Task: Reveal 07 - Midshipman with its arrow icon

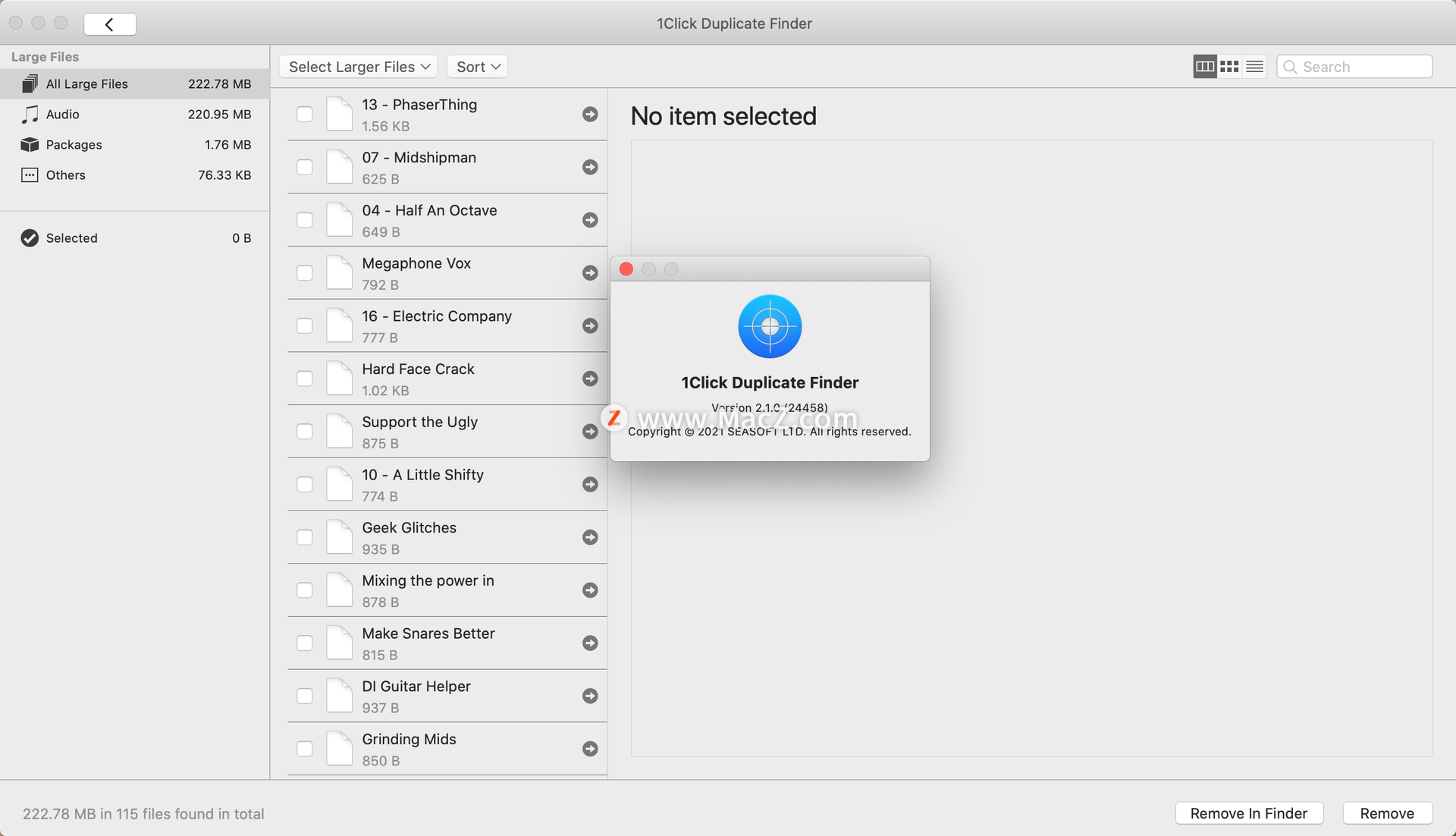Action: point(590,167)
